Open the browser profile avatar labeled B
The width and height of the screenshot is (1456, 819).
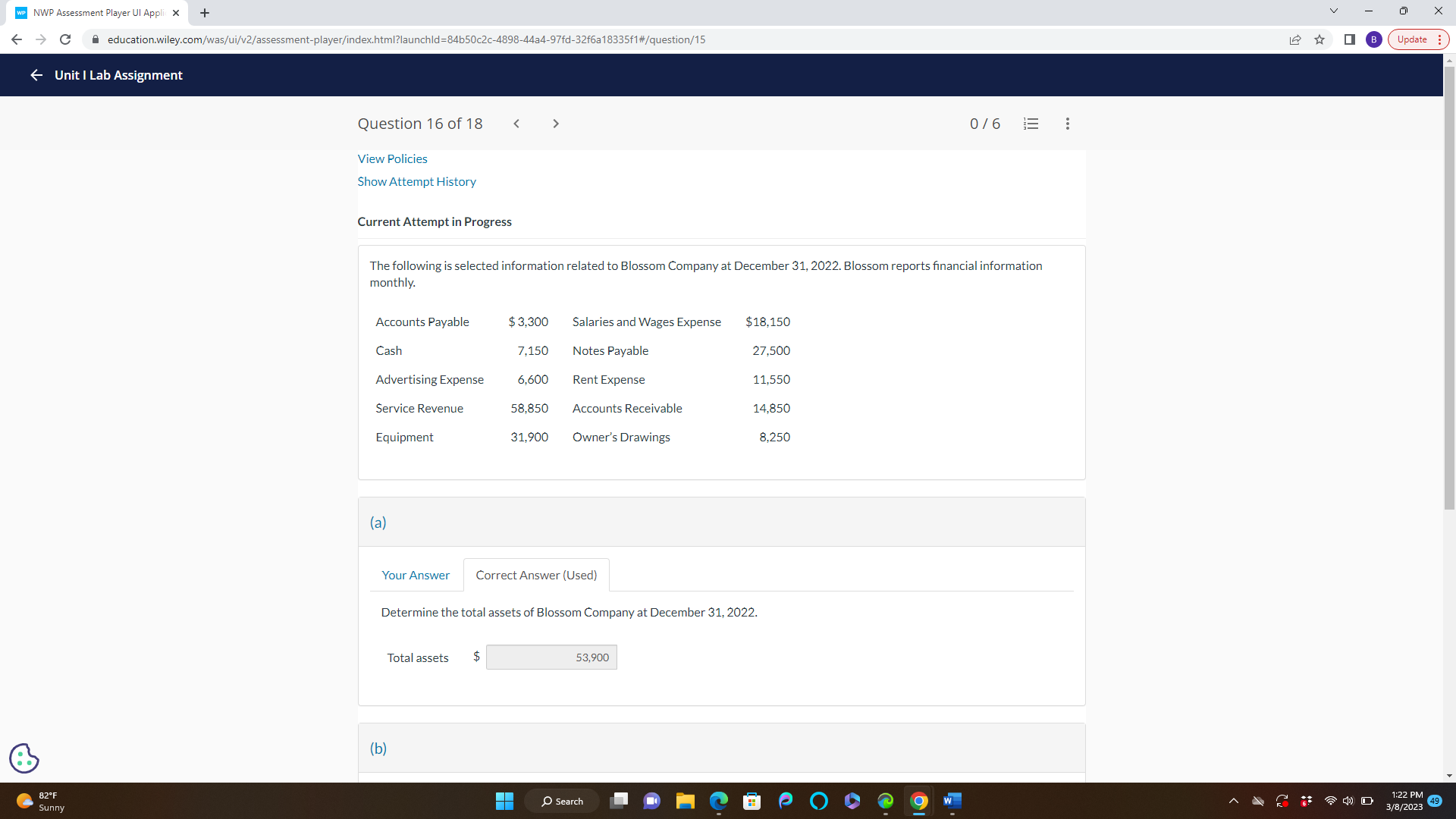[x=1374, y=39]
